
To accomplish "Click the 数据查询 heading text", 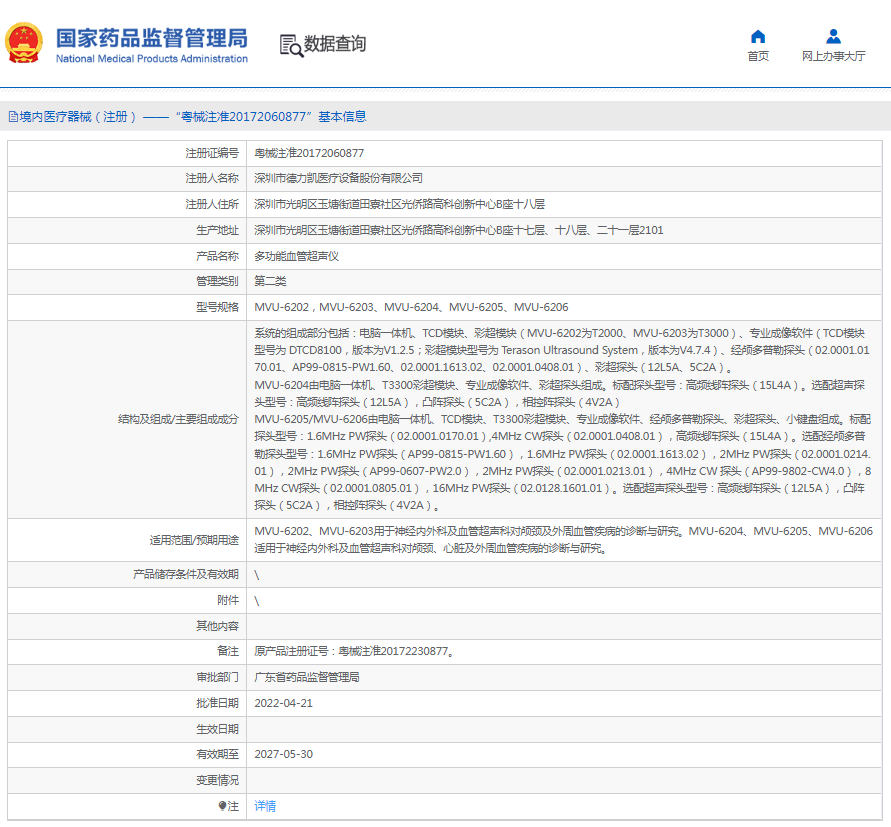I will 335,44.
